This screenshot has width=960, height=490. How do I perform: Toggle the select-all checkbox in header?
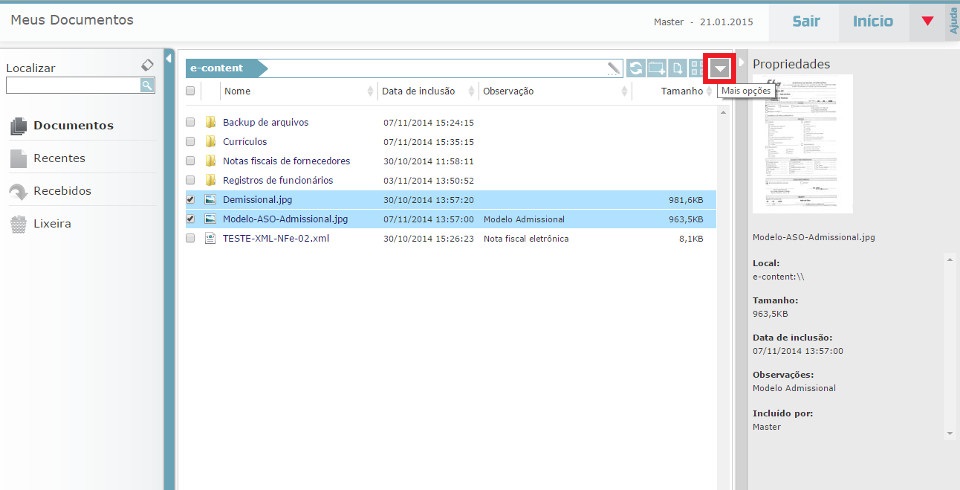coord(191,91)
